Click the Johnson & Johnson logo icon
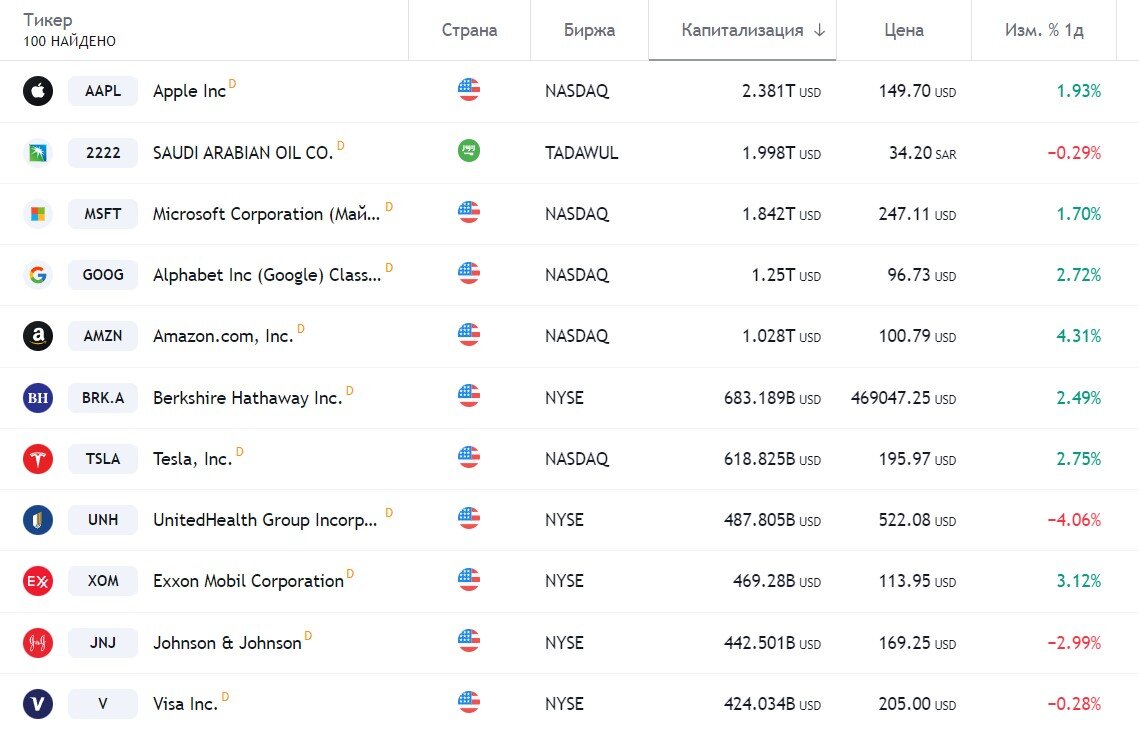The height and width of the screenshot is (734, 1139). (x=38, y=642)
